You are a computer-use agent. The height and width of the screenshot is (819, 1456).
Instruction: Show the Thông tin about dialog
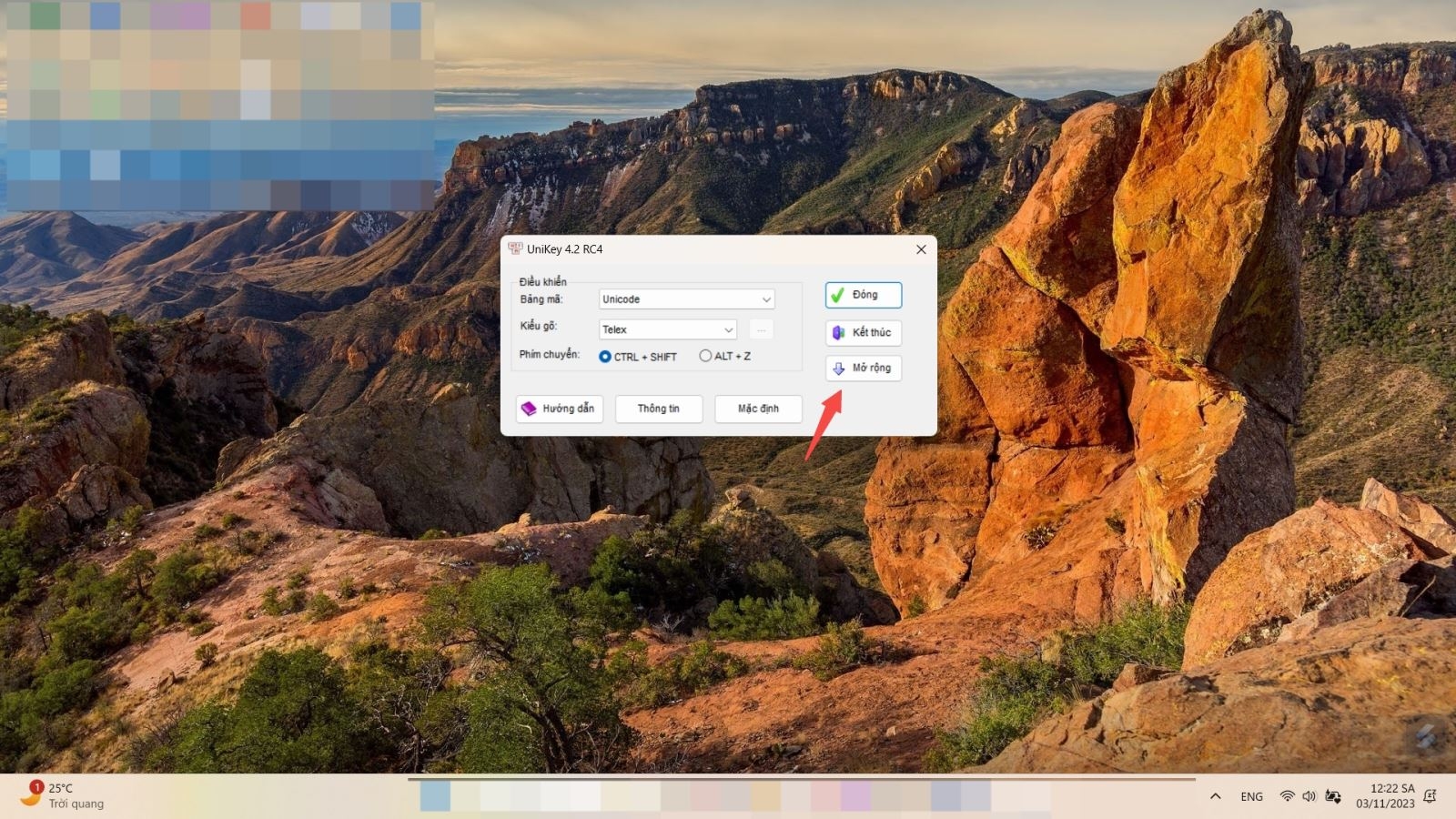pos(659,409)
